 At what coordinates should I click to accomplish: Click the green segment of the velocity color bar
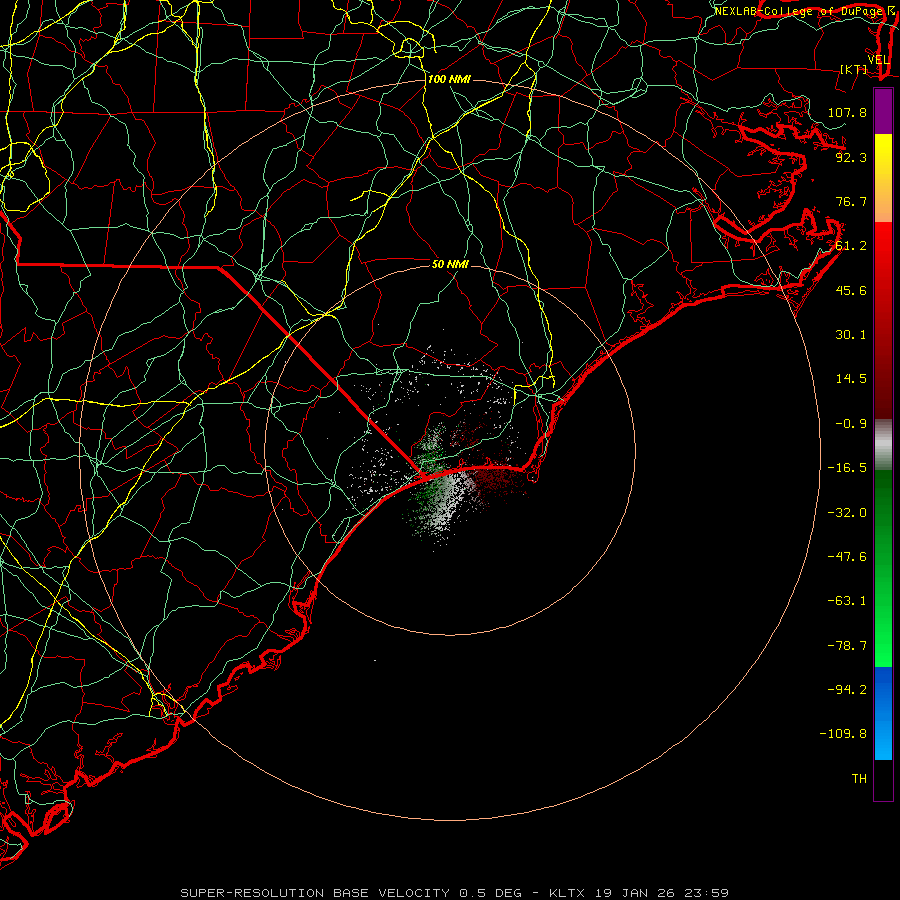point(883,568)
